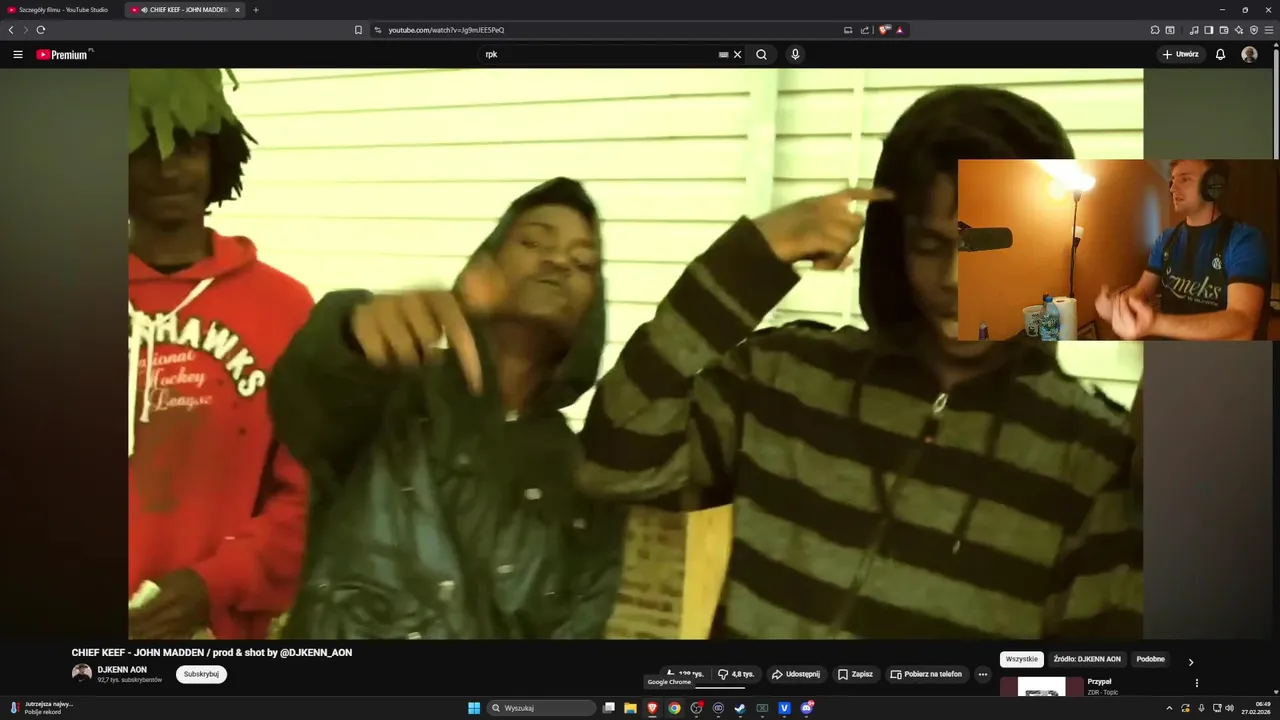Viewport: 1280px width, 720px height.
Task: Open Windows Start menu
Action: (474, 708)
